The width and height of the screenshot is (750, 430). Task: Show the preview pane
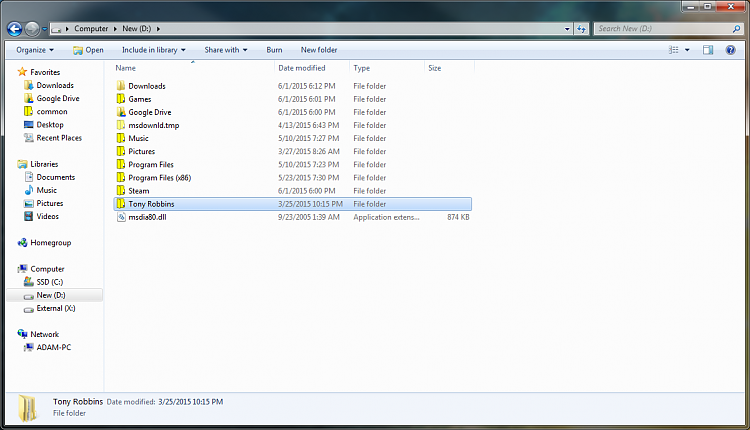pos(708,50)
